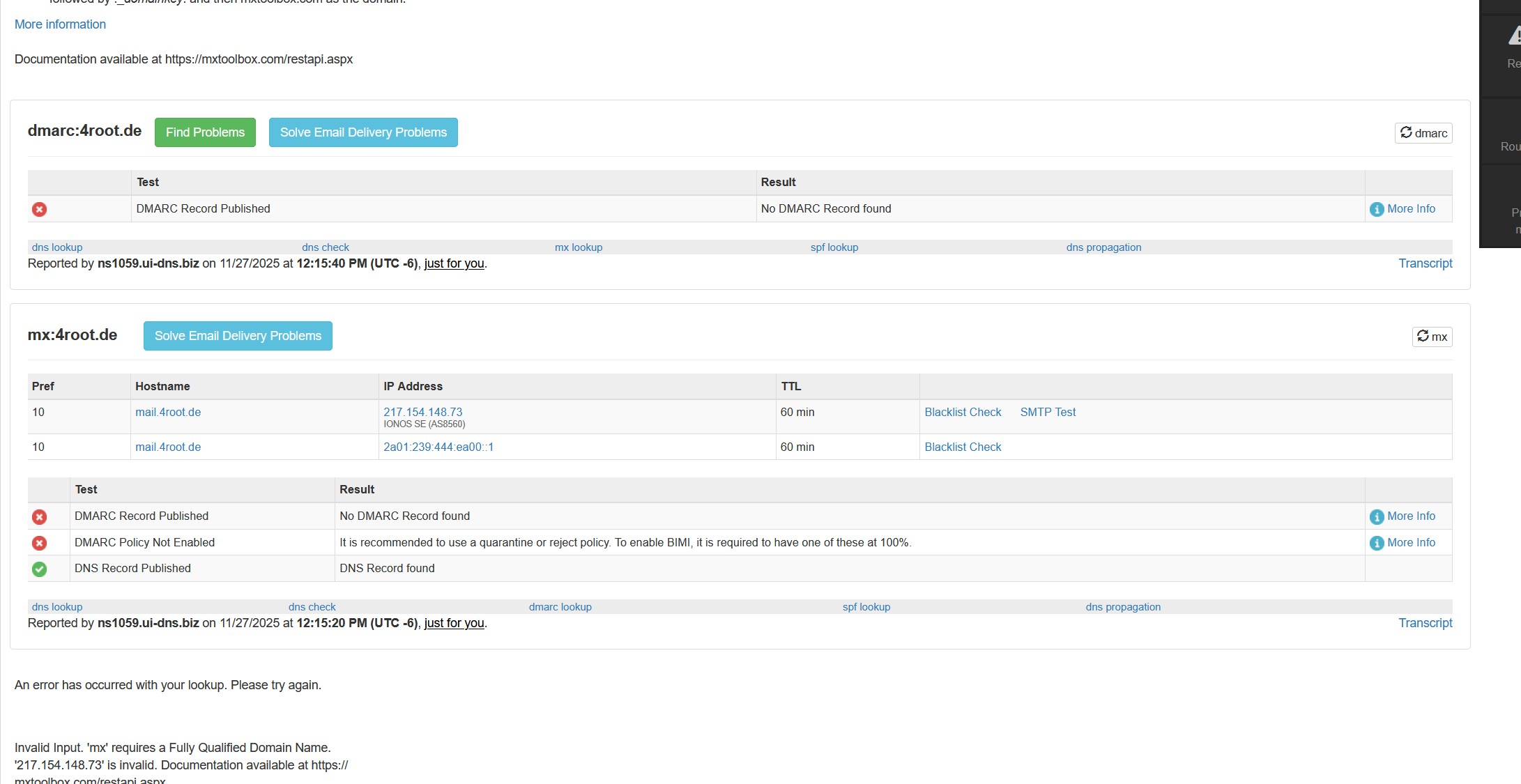The image size is (1521, 784).
Task: Click the SMTP Test link
Action: click(1048, 412)
